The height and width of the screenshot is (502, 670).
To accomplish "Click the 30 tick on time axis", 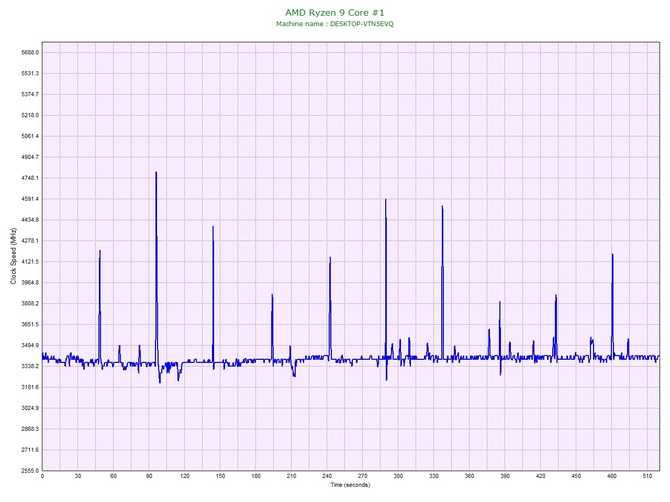I will click(x=78, y=476).
